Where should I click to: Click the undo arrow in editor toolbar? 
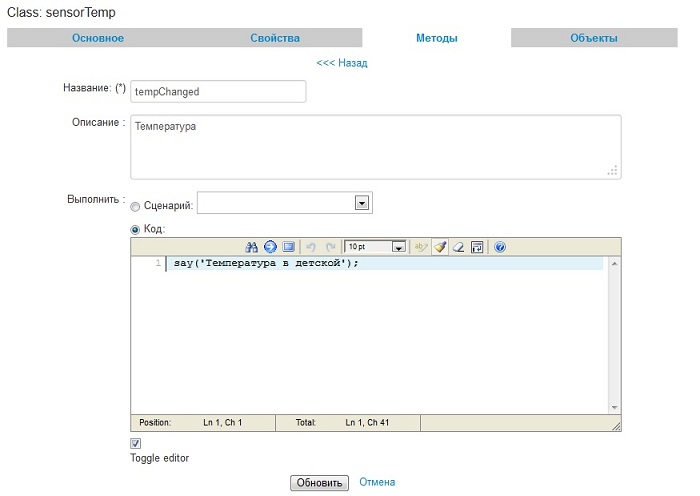coord(310,246)
